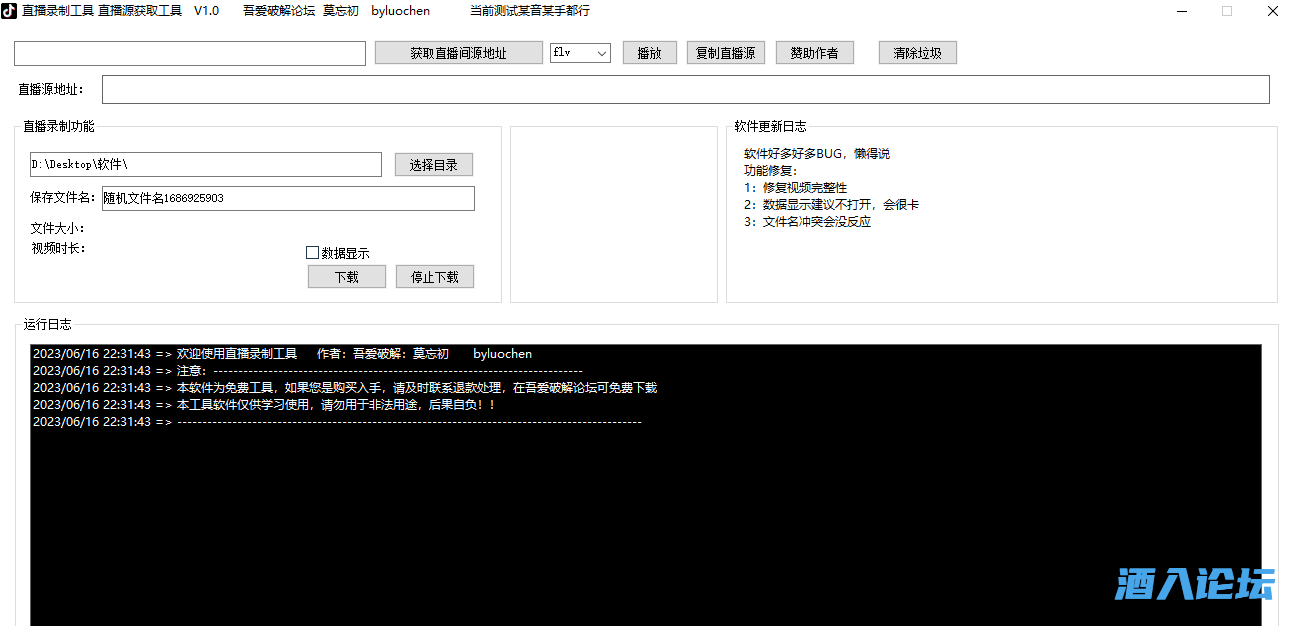Click log line 本软件为免费工具
The image size is (1289, 626).
tap(345, 388)
